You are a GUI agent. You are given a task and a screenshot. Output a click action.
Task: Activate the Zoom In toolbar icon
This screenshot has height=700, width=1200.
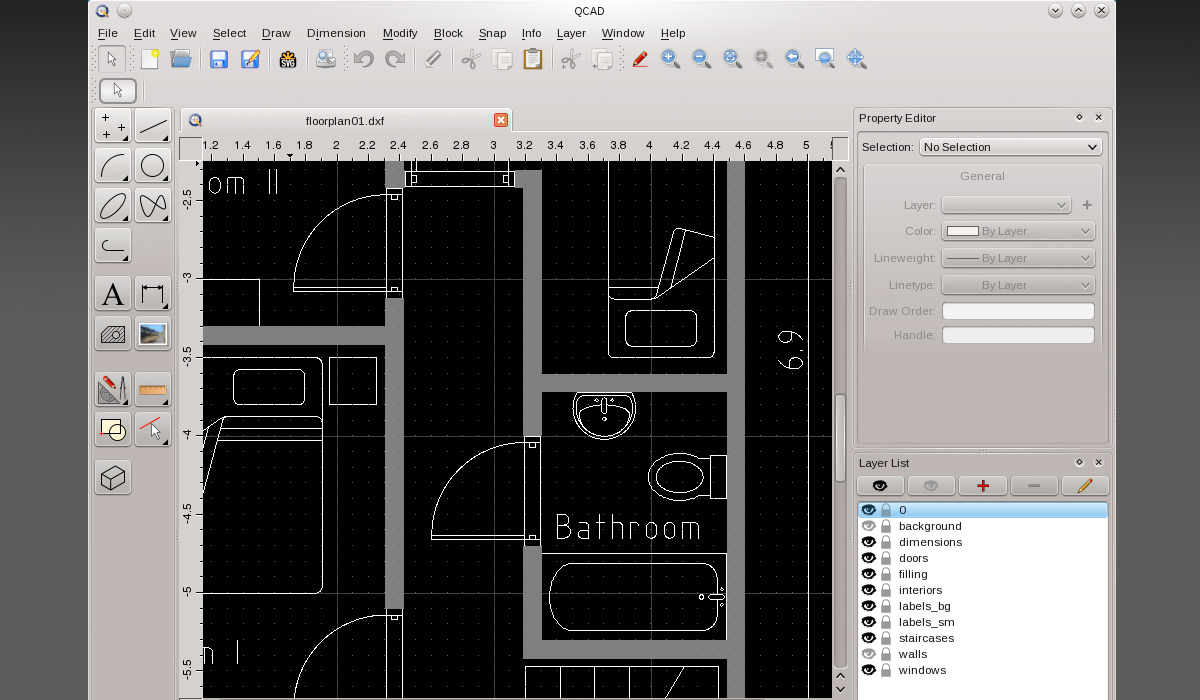670,59
